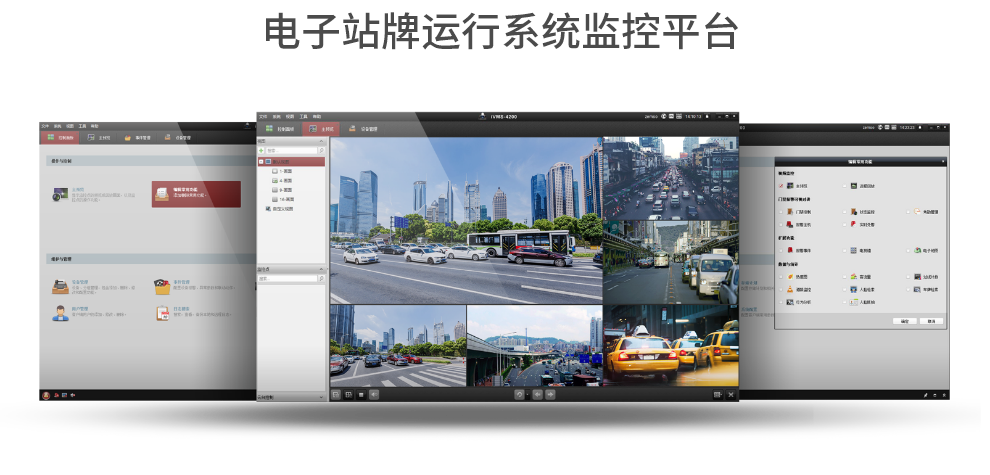Enable the 远程回放 checkbox in dialog
This screenshot has width=990, height=475.
[843, 186]
